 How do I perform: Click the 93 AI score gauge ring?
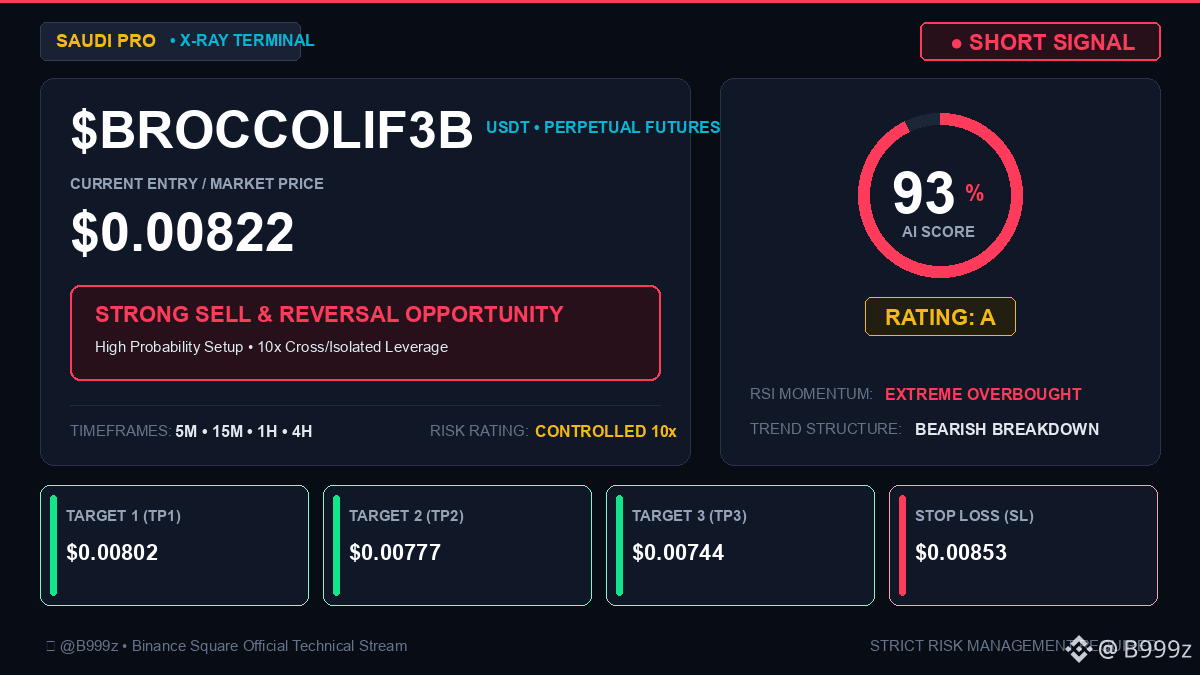pos(940,195)
